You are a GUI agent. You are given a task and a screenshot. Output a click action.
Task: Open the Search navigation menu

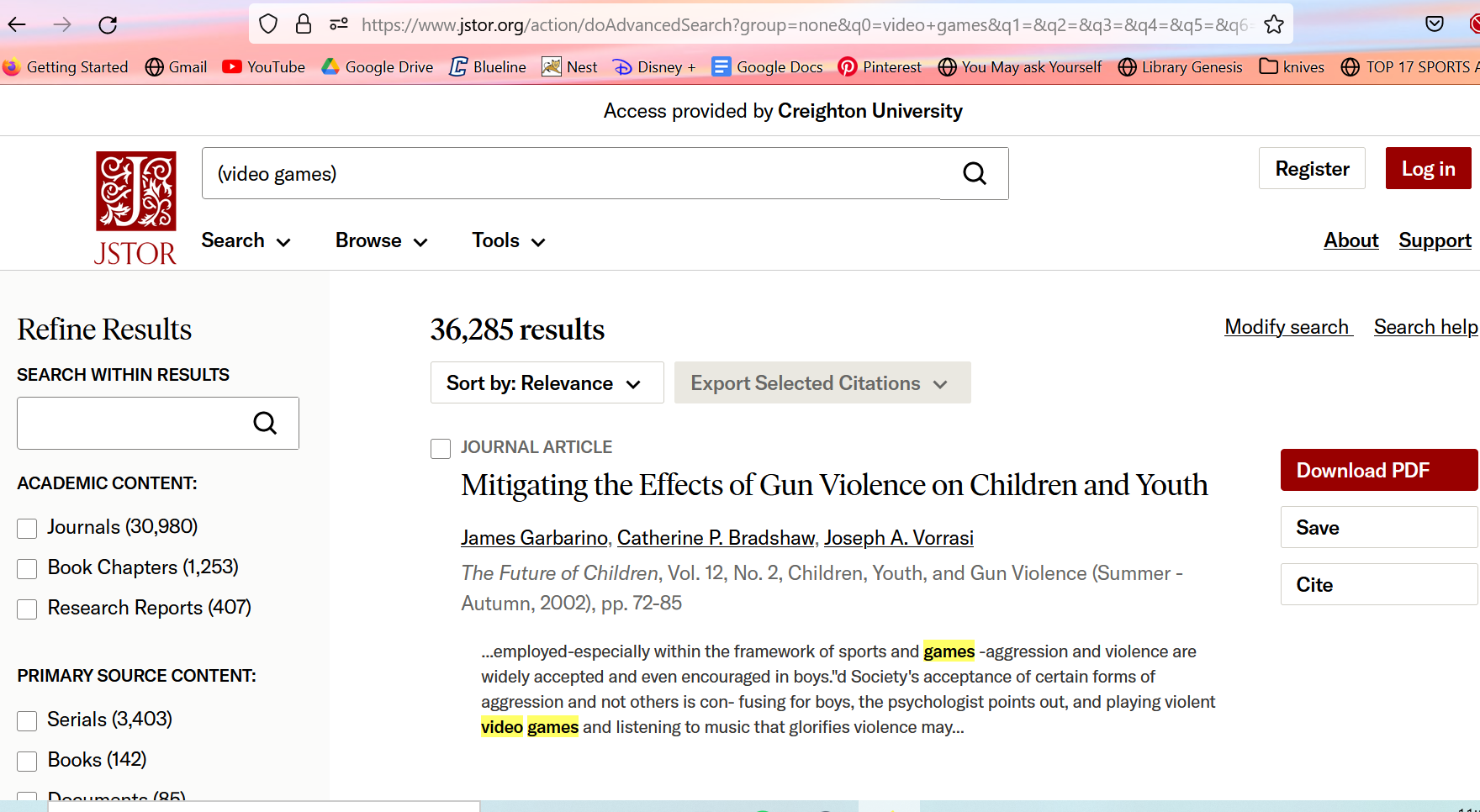246,241
